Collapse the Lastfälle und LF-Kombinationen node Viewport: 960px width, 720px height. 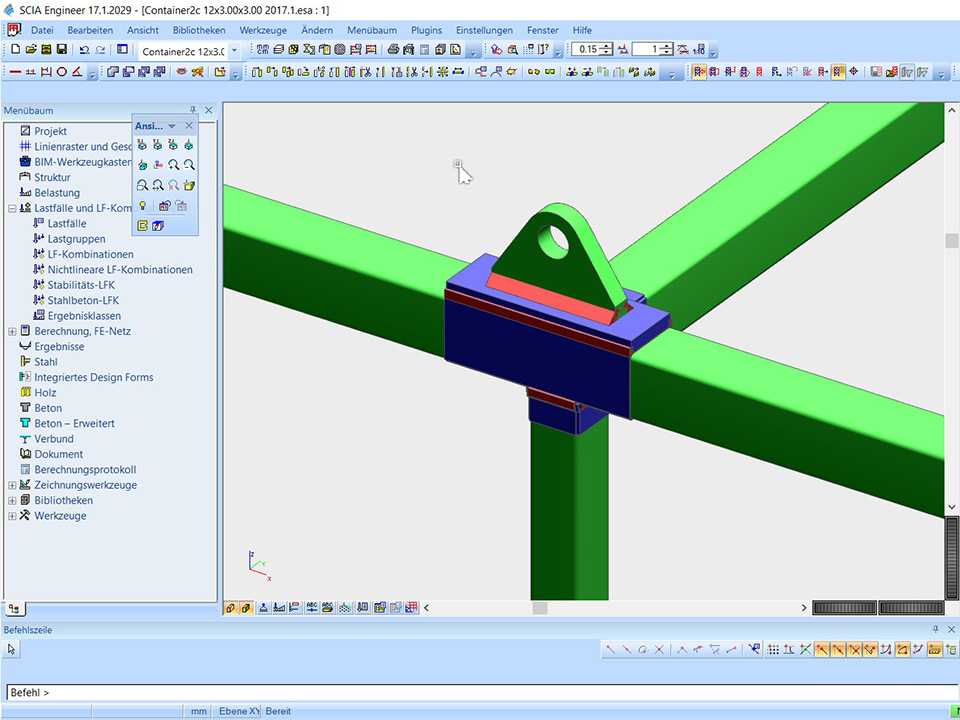12,208
